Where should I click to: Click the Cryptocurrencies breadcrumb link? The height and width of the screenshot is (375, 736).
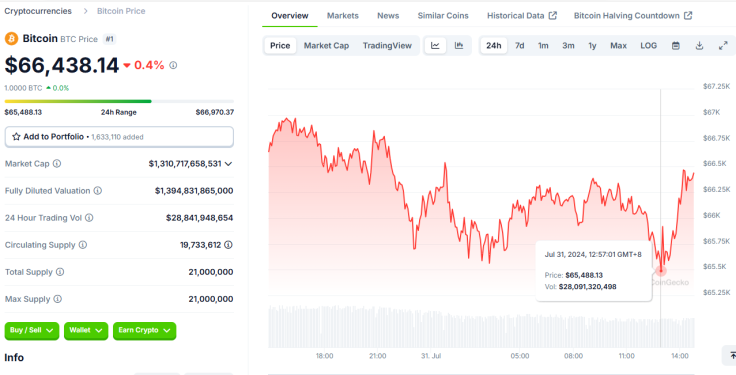[x=38, y=11]
